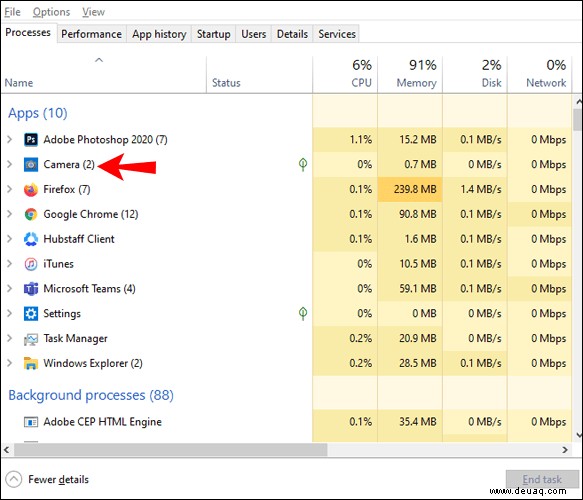Viewport: 583px width, 500px height.
Task: Sort processes by the Name column header
Action: (103, 75)
